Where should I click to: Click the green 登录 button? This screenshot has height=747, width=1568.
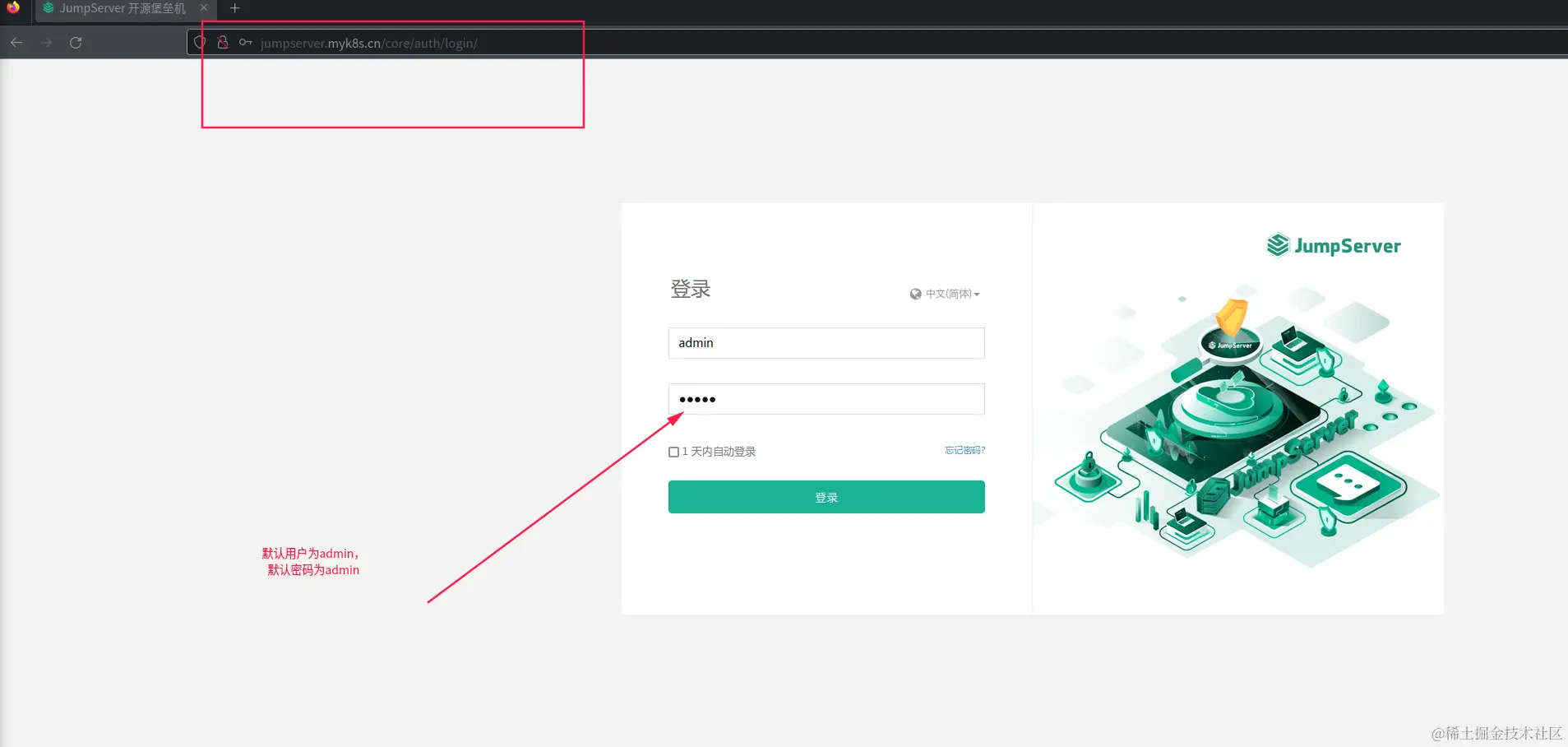tap(826, 497)
